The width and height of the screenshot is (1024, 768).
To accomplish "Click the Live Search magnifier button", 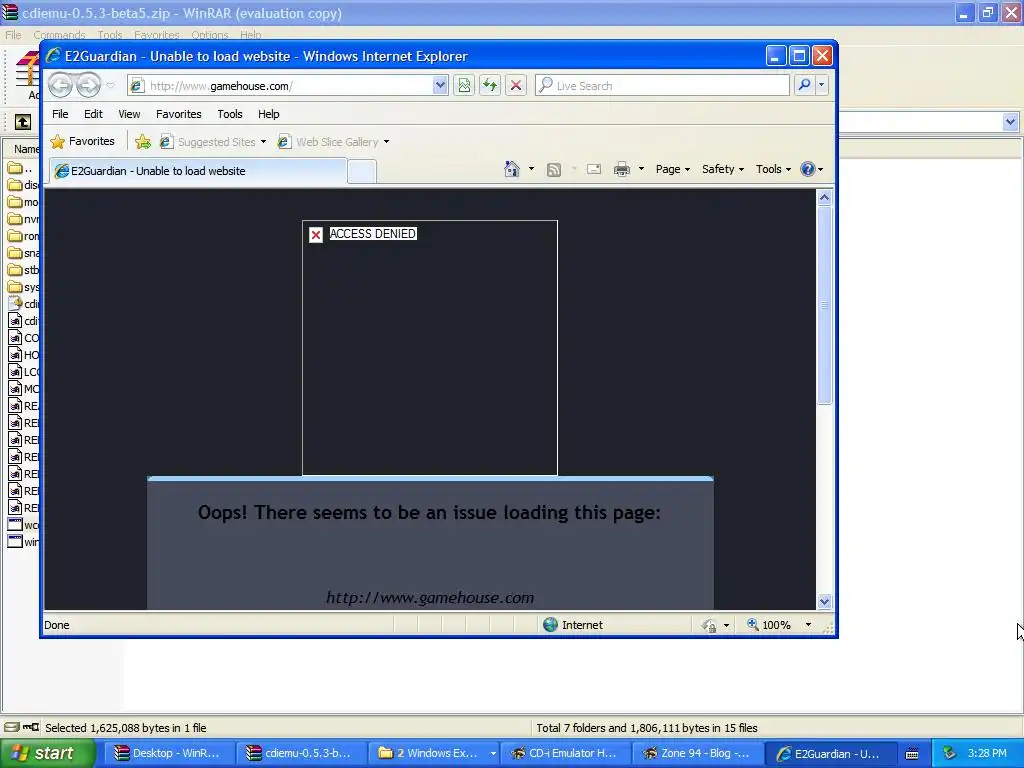I will pyautogui.click(x=805, y=85).
